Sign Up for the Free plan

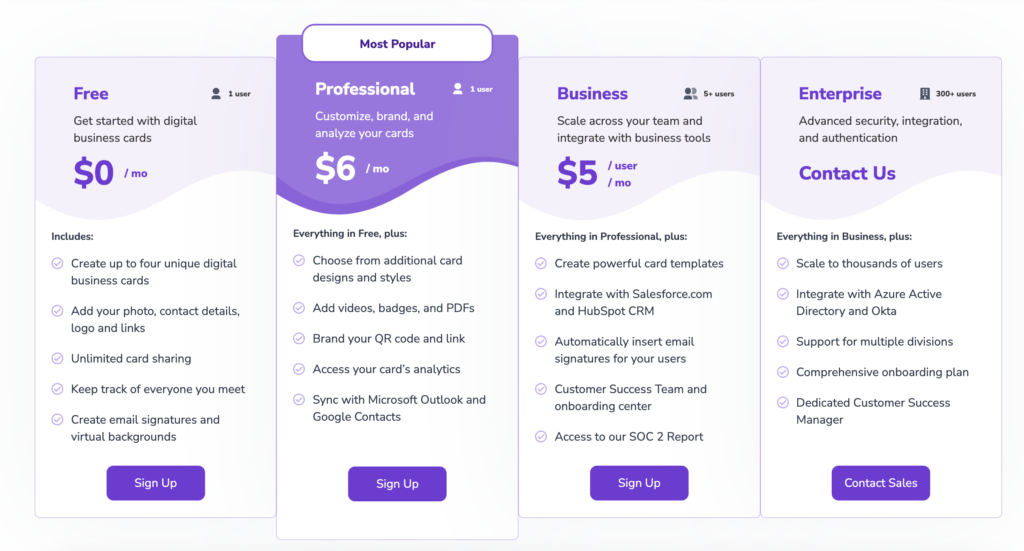click(x=155, y=483)
